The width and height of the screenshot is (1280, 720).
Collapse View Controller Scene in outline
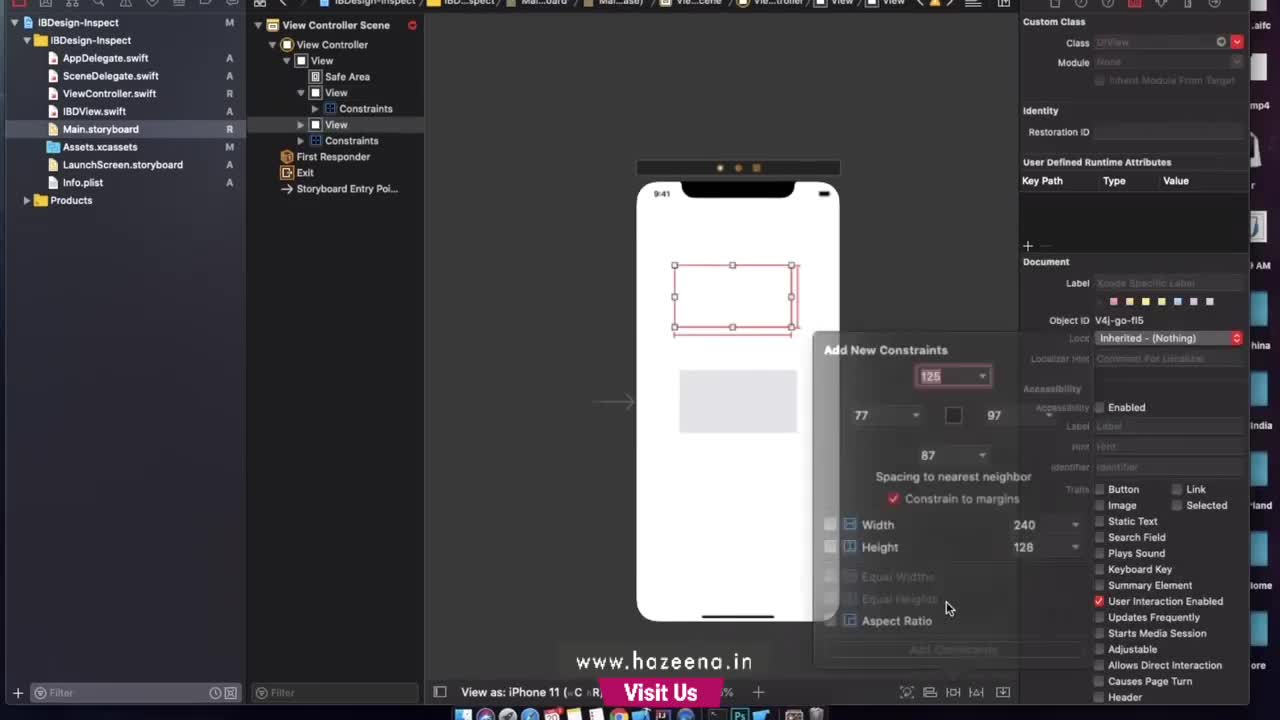(x=258, y=26)
